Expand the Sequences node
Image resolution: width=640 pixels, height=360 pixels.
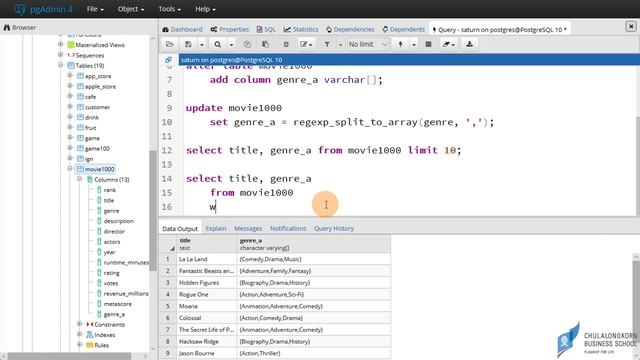pyautogui.click(x=60, y=55)
